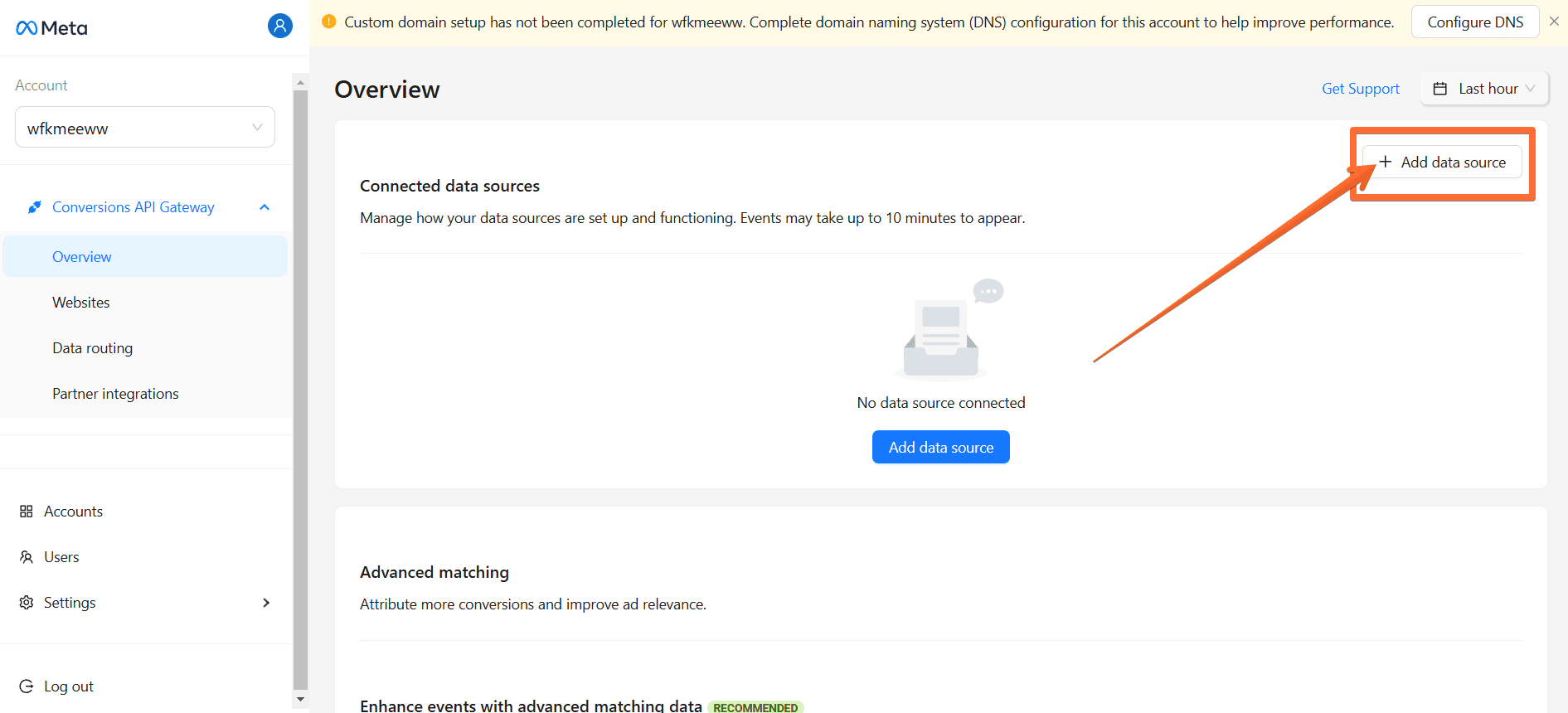Click the Accounts grid icon
Image resolution: width=1568 pixels, height=713 pixels.
(27, 512)
